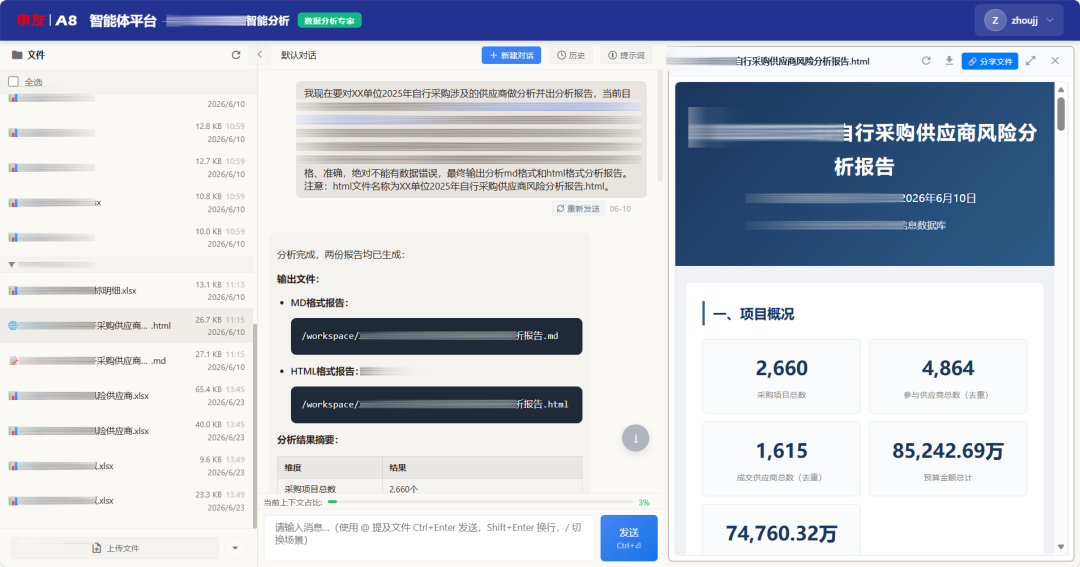The image size is (1080, 567).
Task: Click the markdown file icon
Action: pos(13,360)
